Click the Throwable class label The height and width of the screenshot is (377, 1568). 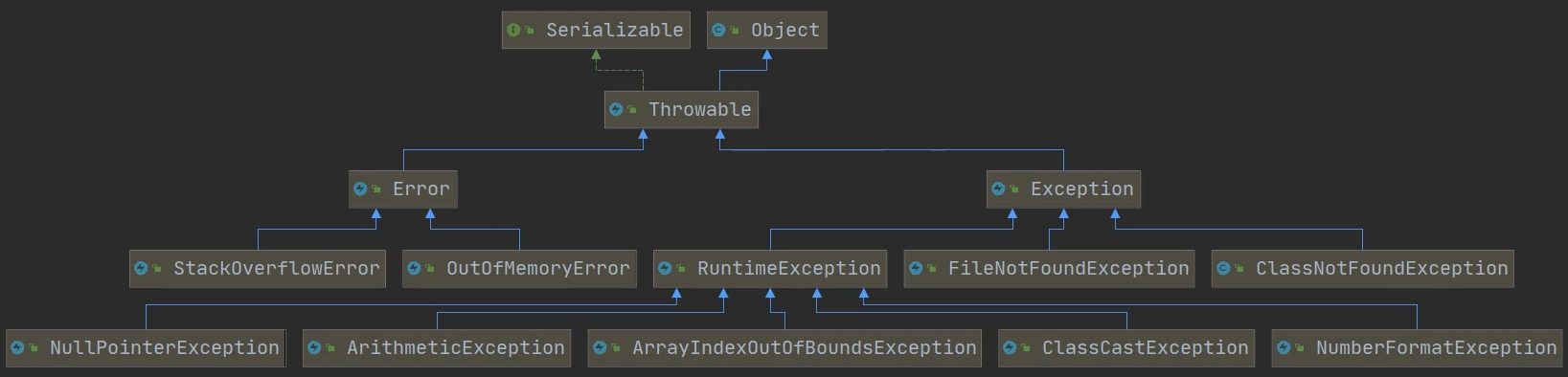pyautogui.click(x=700, y=110)
